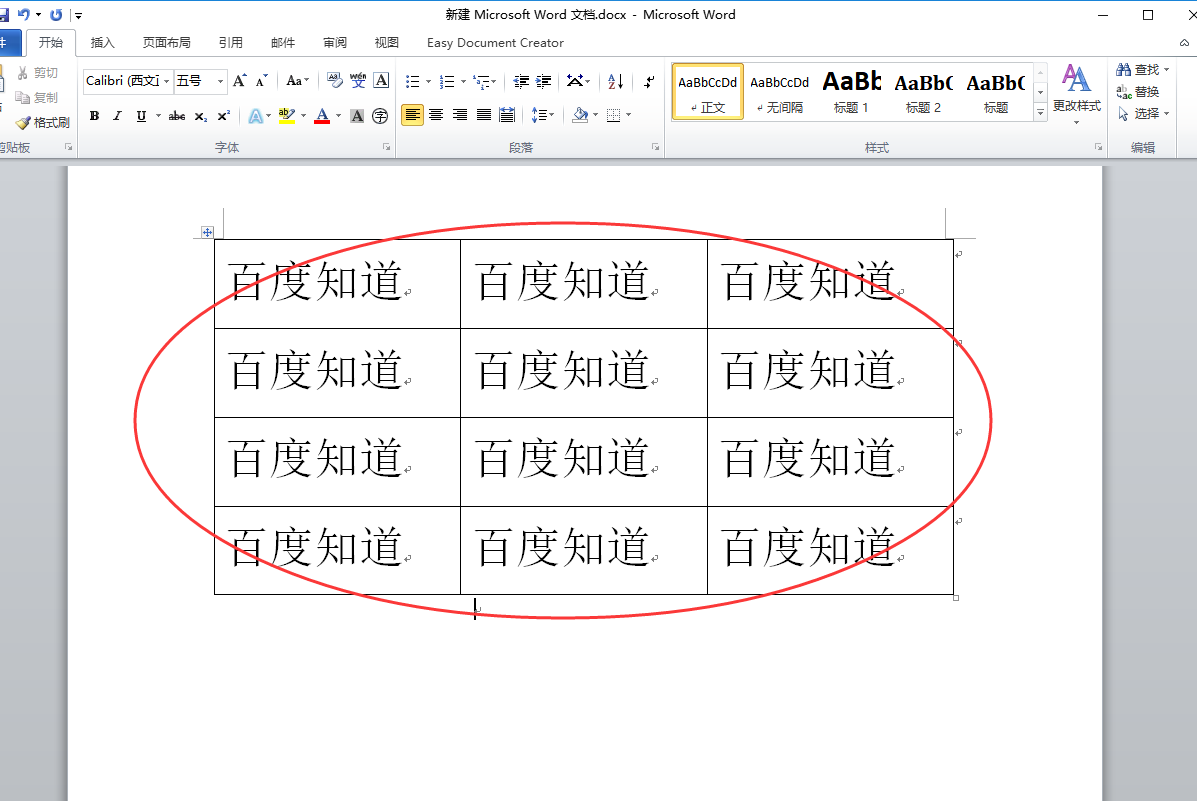
Task: Click Redo icon in quick access toolbar
Action: (x=56, y=15)
